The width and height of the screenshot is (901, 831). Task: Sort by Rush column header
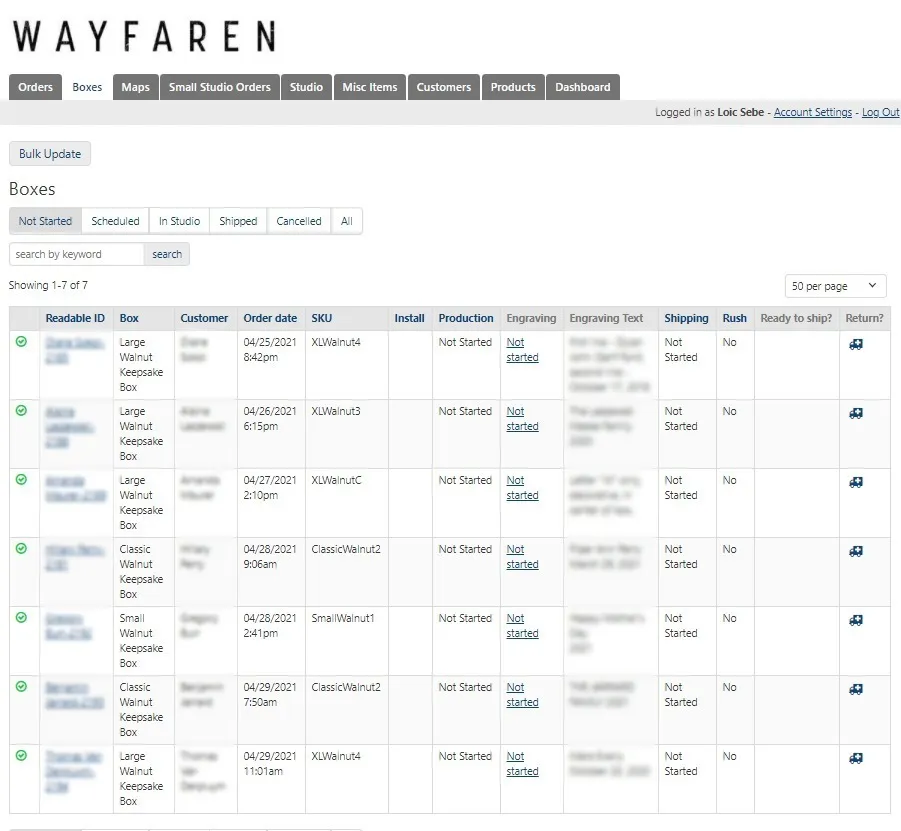pyautogui.click(x=734, y=318)
